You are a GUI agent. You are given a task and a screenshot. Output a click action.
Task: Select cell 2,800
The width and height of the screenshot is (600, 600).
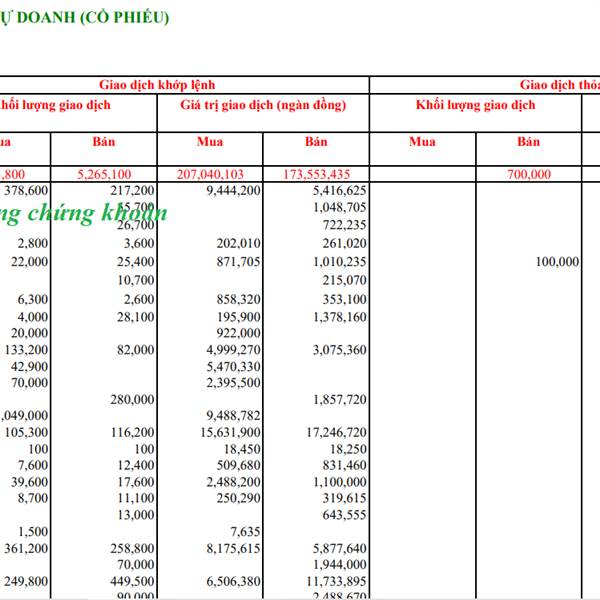[x=33, y=243]
